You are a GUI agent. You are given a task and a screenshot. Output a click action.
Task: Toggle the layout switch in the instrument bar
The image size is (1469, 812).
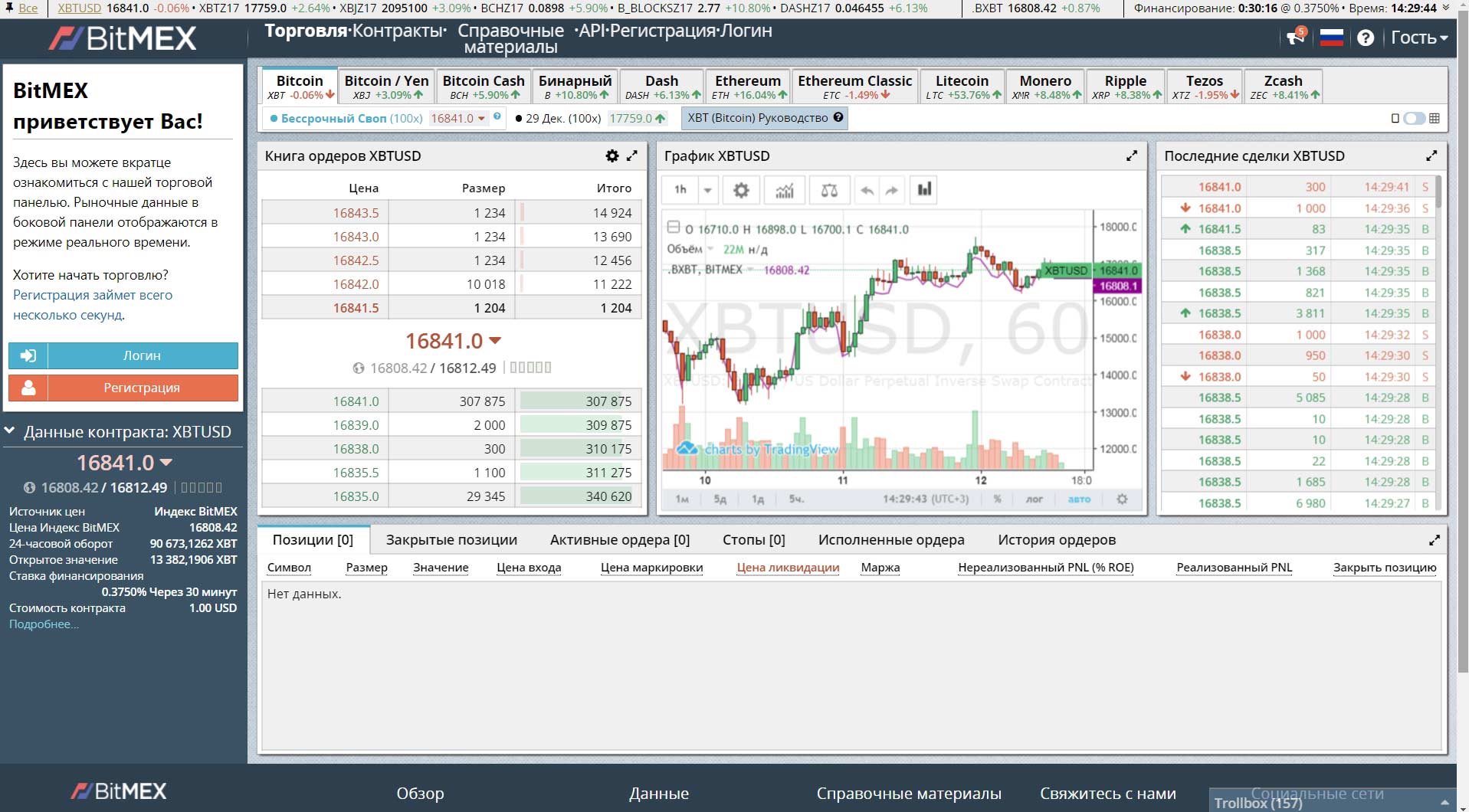click(1414, 118)
